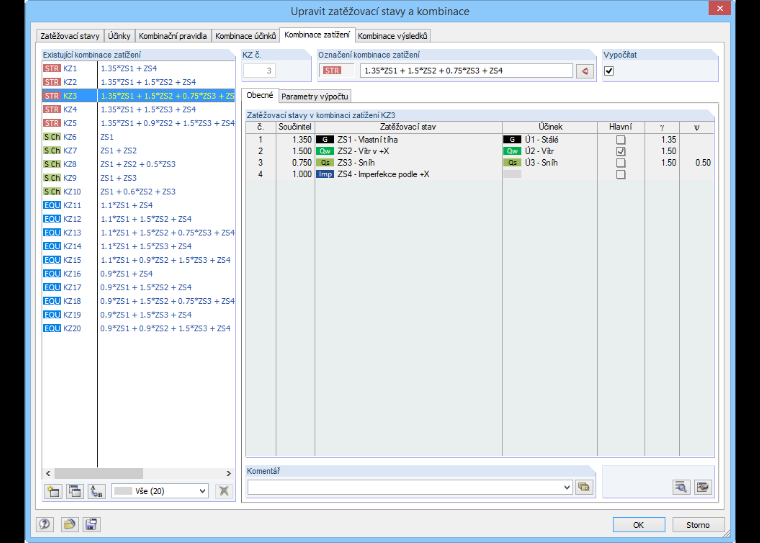This screenshot has width=760, height=543.
Task: Click the STR badge of KZ1
Action: pyautogui.click(x=52, y=68)
